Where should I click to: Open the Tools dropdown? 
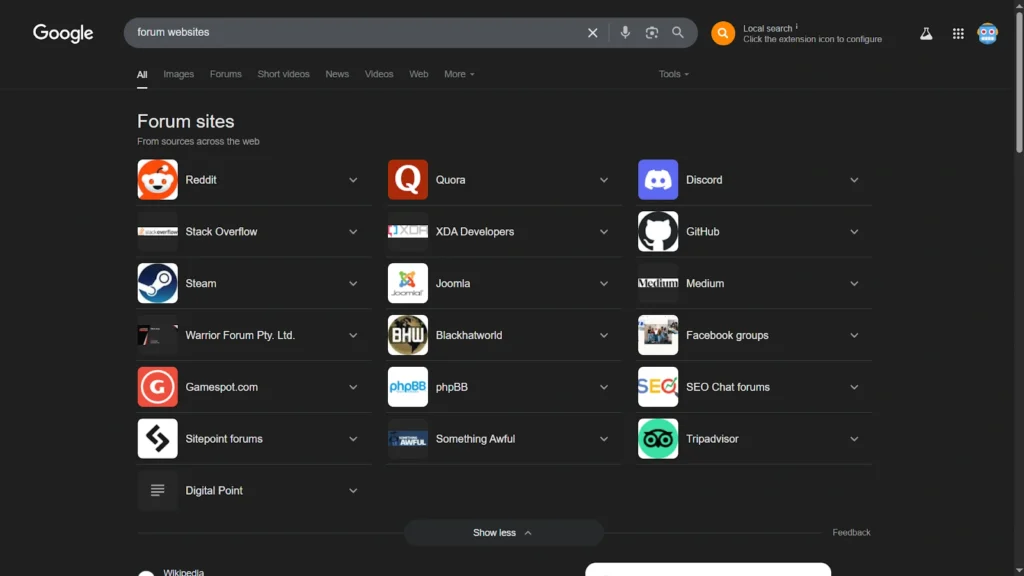coord(673,74)
